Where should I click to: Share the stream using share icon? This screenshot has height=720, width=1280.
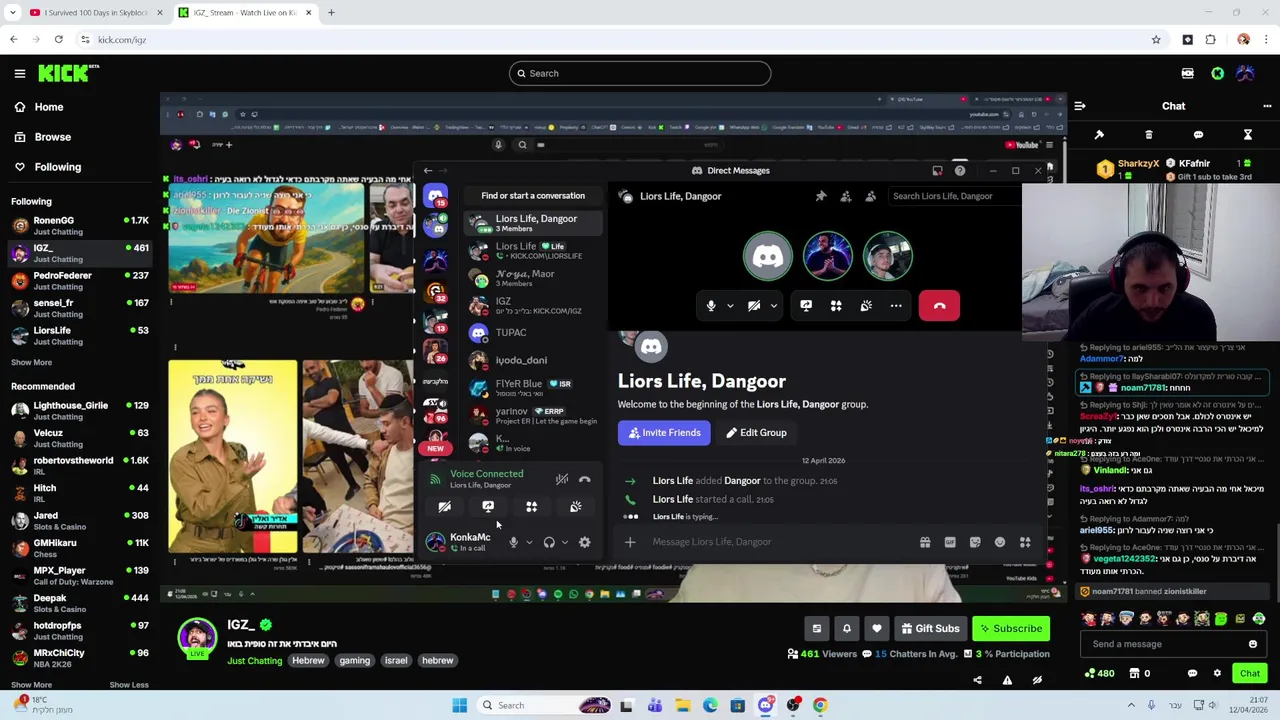click(x=977, y=680)
